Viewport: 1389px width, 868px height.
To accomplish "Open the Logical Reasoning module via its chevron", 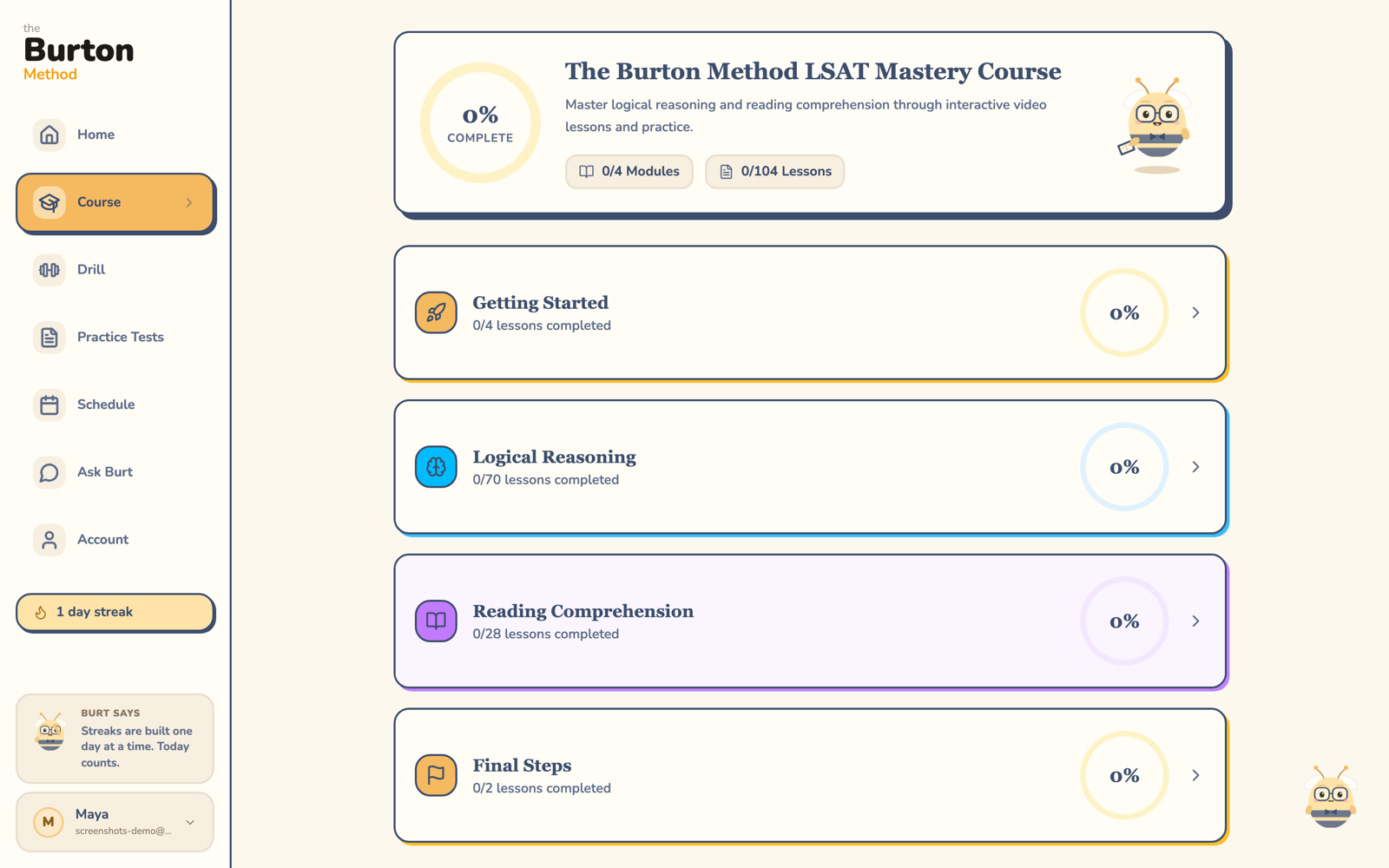I will click(x=1195, y=467).
